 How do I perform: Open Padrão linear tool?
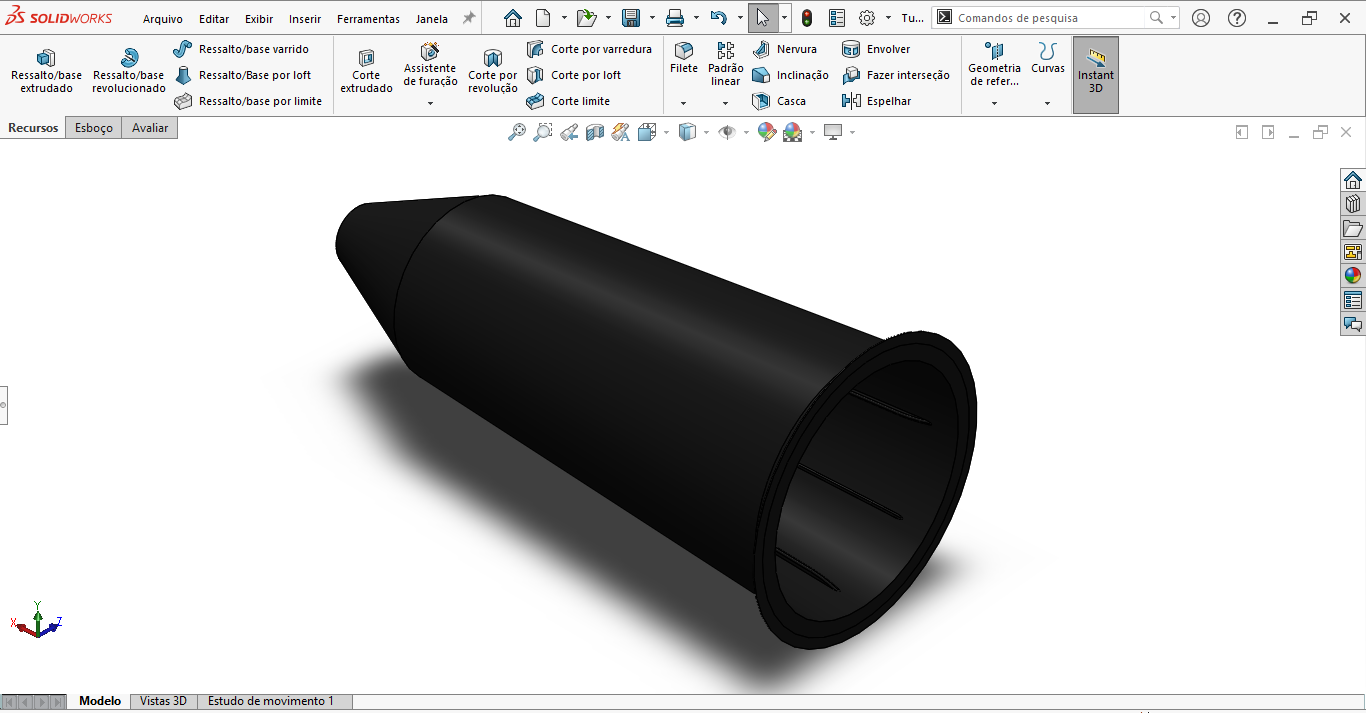[x=726, y=65]
